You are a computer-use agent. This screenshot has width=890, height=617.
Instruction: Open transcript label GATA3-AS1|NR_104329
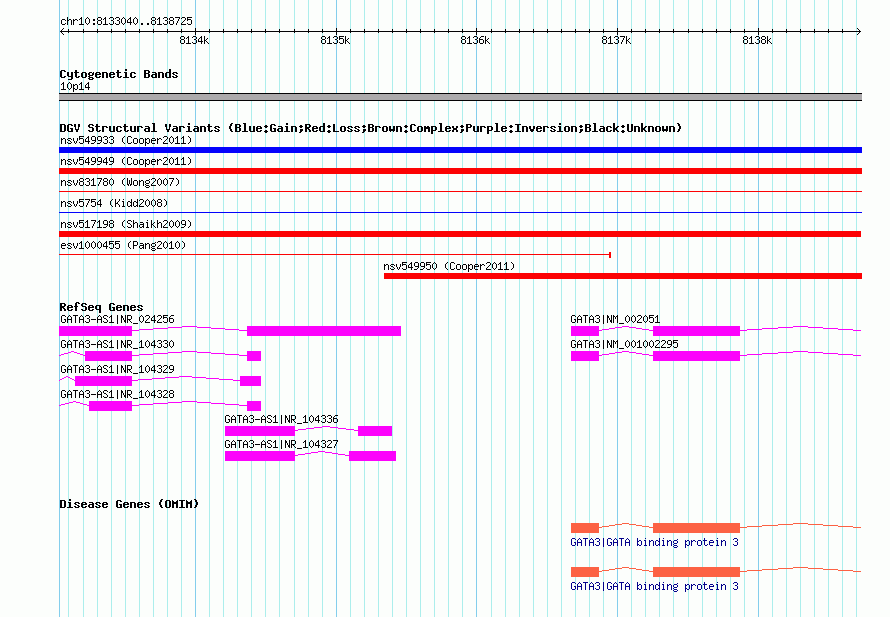[x=117, y=369]
